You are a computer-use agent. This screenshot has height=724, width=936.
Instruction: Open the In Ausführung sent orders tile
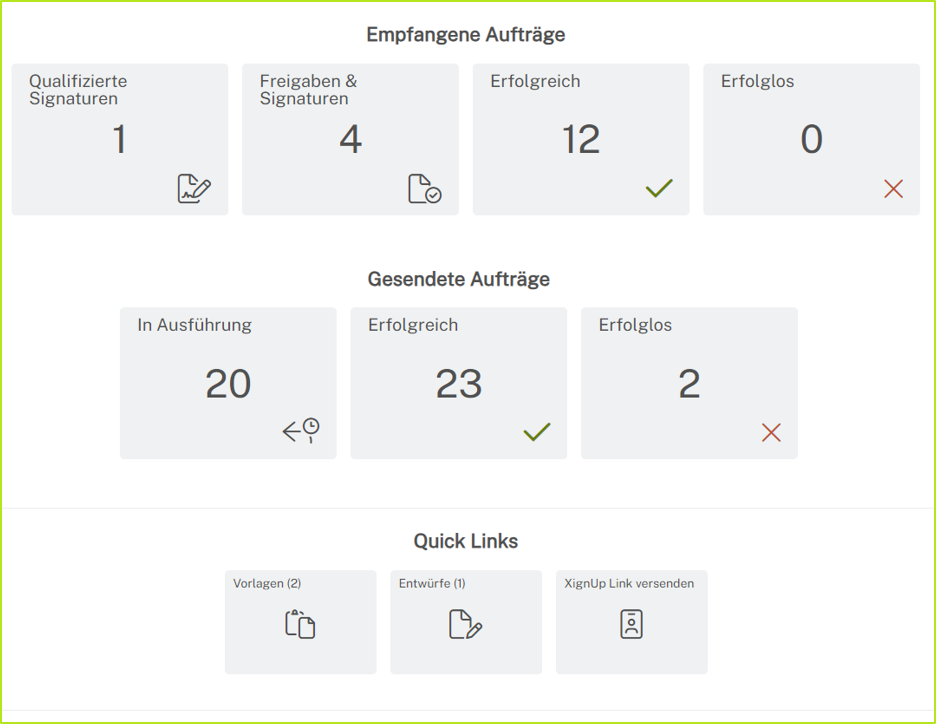pos(228,383)
